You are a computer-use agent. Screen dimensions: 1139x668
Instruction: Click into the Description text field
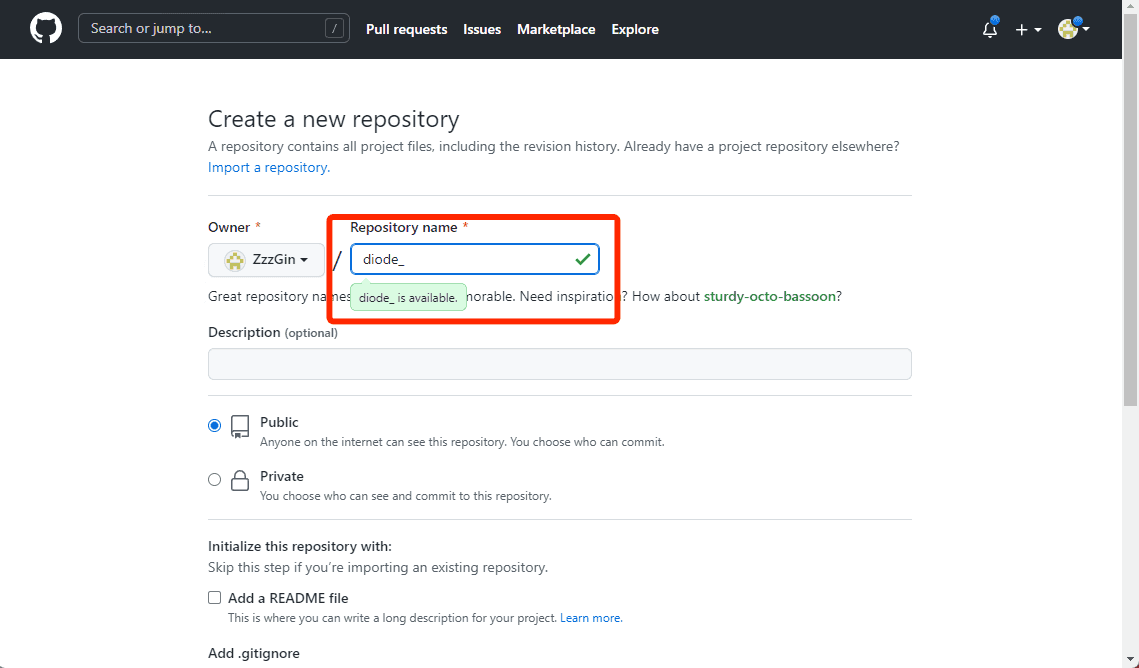(559, 364)
